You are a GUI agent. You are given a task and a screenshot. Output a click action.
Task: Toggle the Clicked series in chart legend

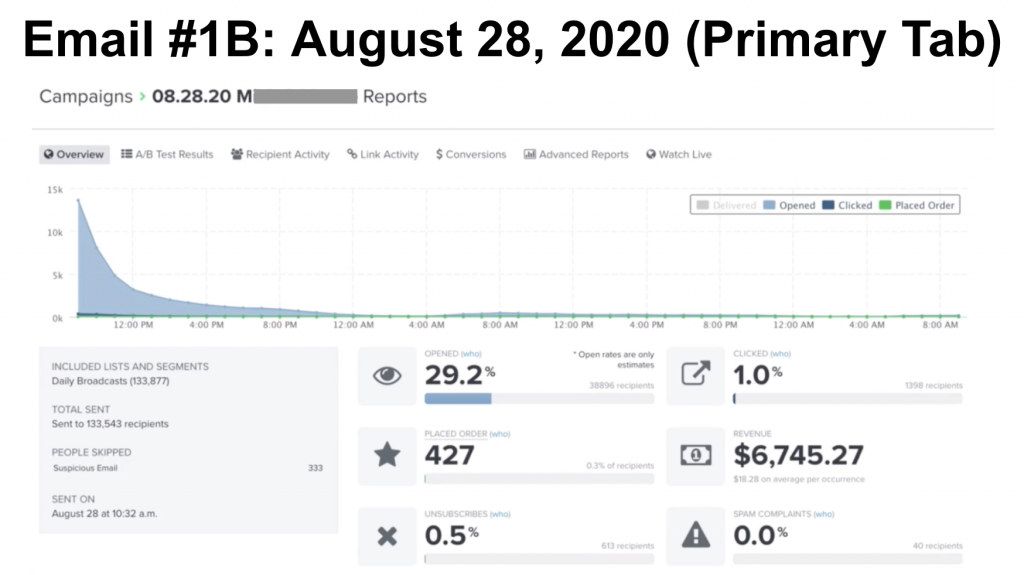(x=847, y=205)
